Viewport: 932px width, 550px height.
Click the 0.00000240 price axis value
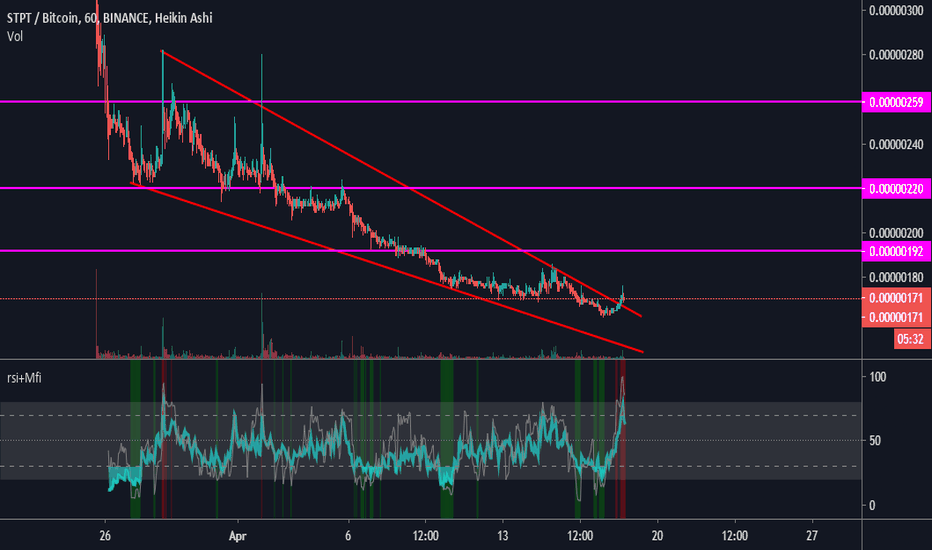point(896,144)
